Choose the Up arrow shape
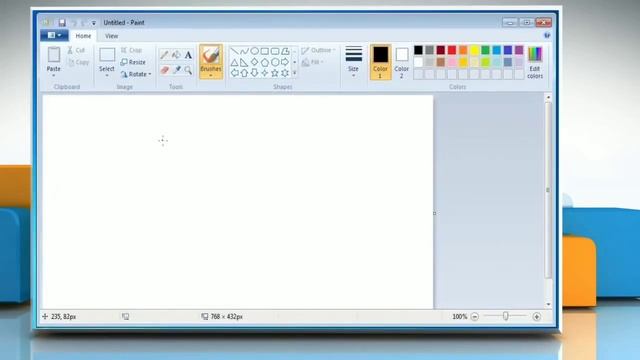 (244, 73)
